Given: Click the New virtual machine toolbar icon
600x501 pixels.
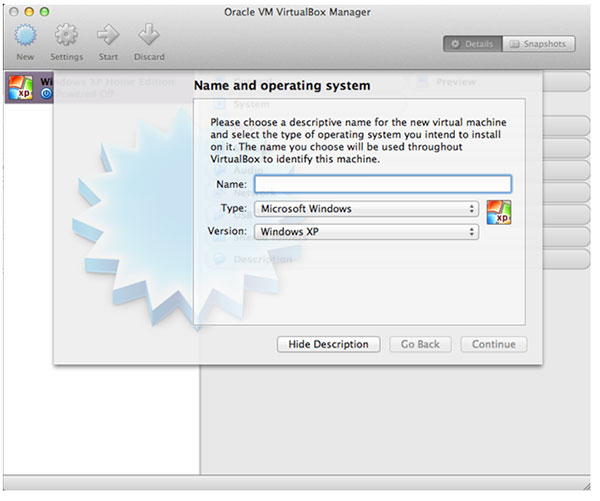Looking at the screenshot, I should (x=25, y=35).
